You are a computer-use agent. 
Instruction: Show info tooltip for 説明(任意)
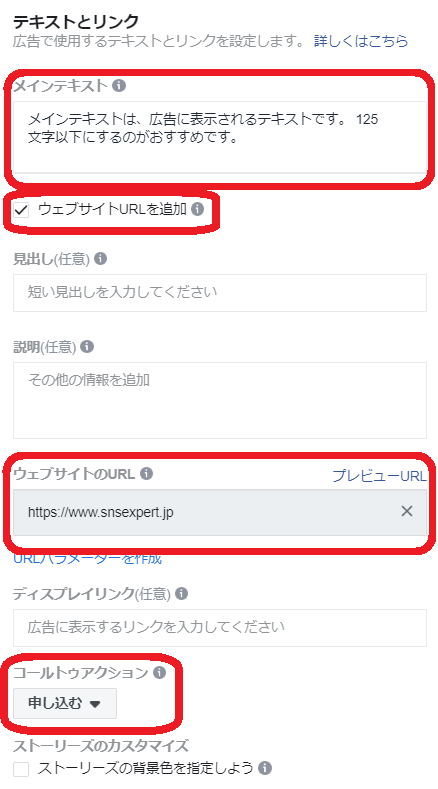click(x=87, y=347)
